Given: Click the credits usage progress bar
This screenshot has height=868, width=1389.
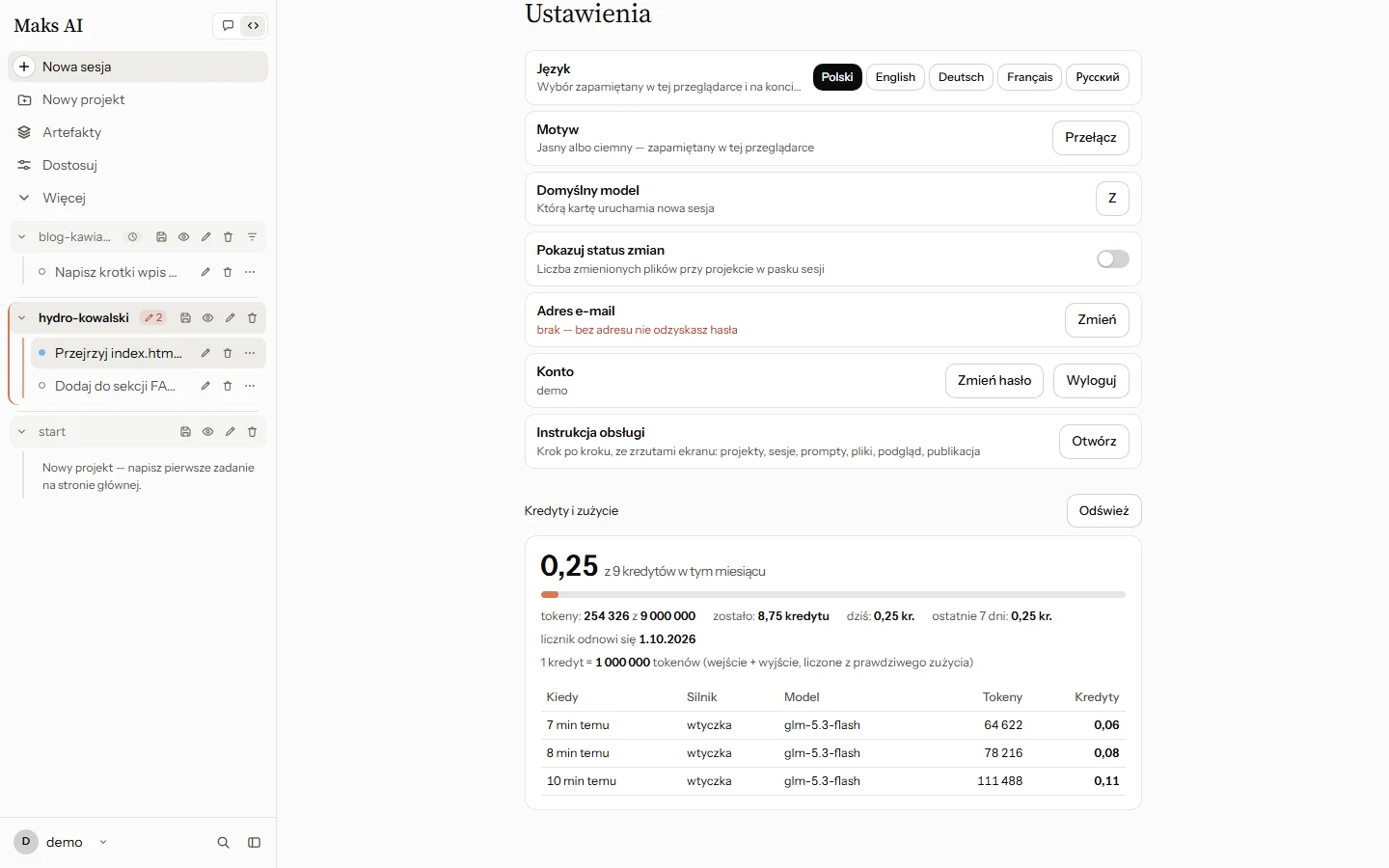Looking at the screenshot, I should (832, 594).
